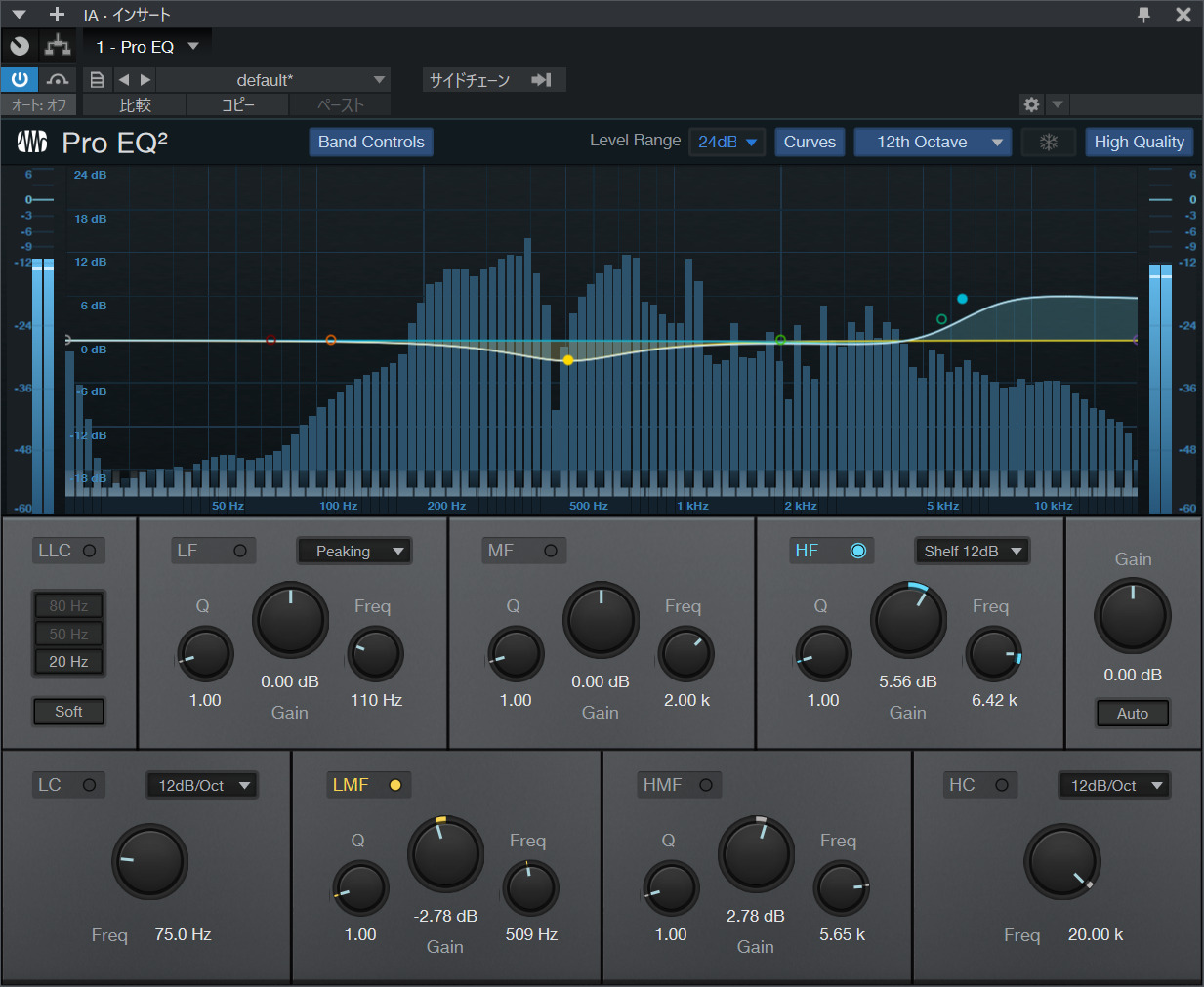Select the cyan filled HF node on curve

tap(962, 299)
